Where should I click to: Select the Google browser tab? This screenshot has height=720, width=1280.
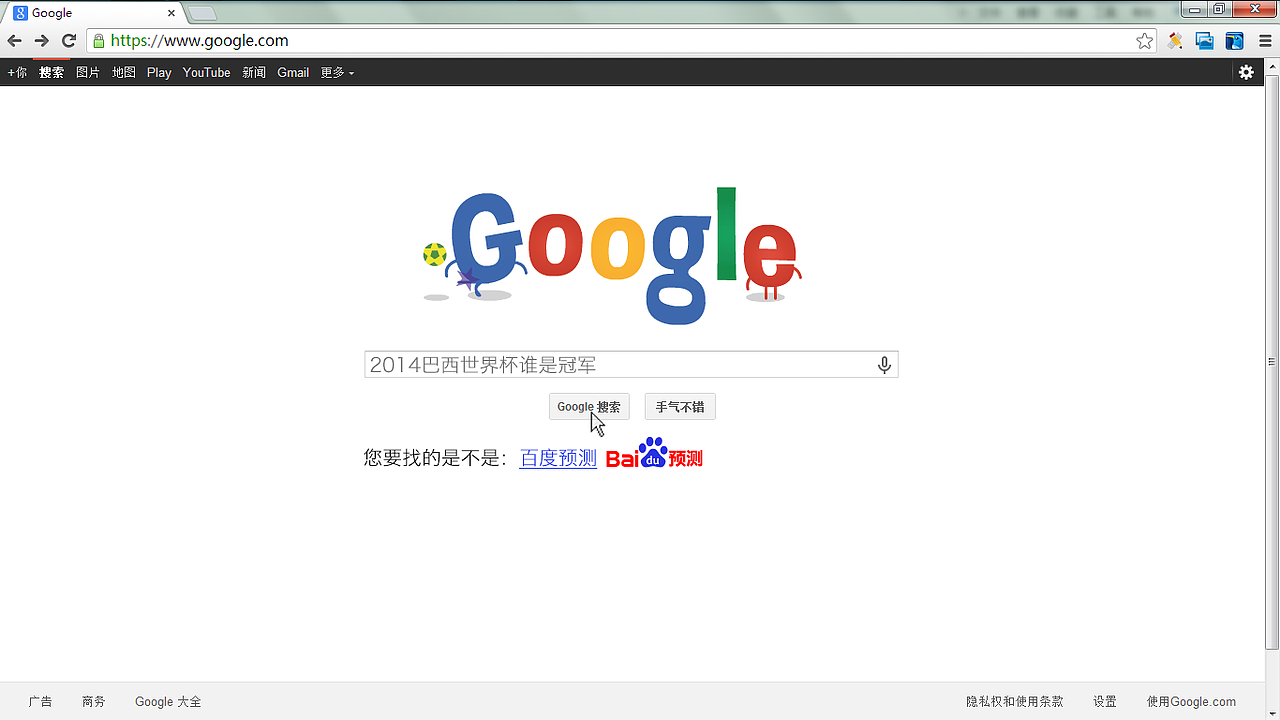pyautogui.click(x=92, y=13)
